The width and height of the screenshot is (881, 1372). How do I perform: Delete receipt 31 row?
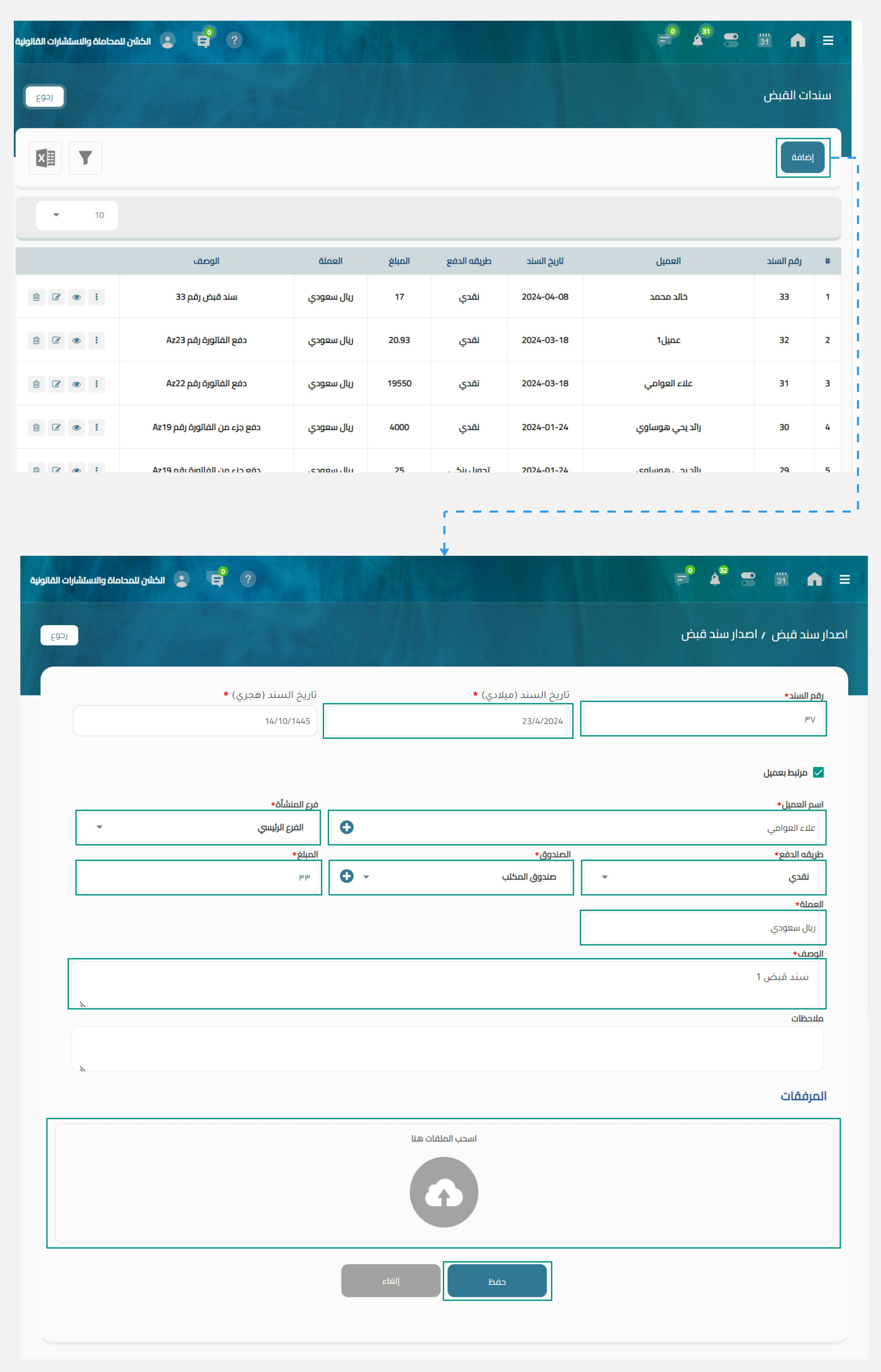click(36, 384)
